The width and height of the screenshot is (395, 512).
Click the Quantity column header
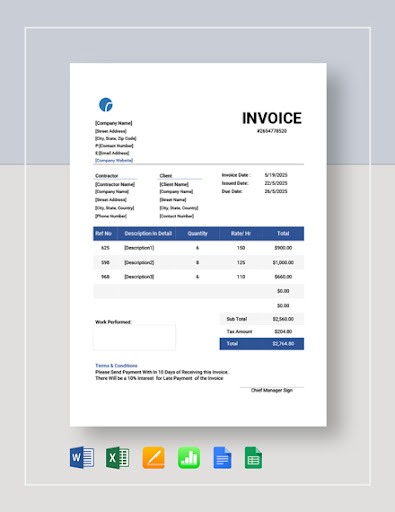click(197, 234)
